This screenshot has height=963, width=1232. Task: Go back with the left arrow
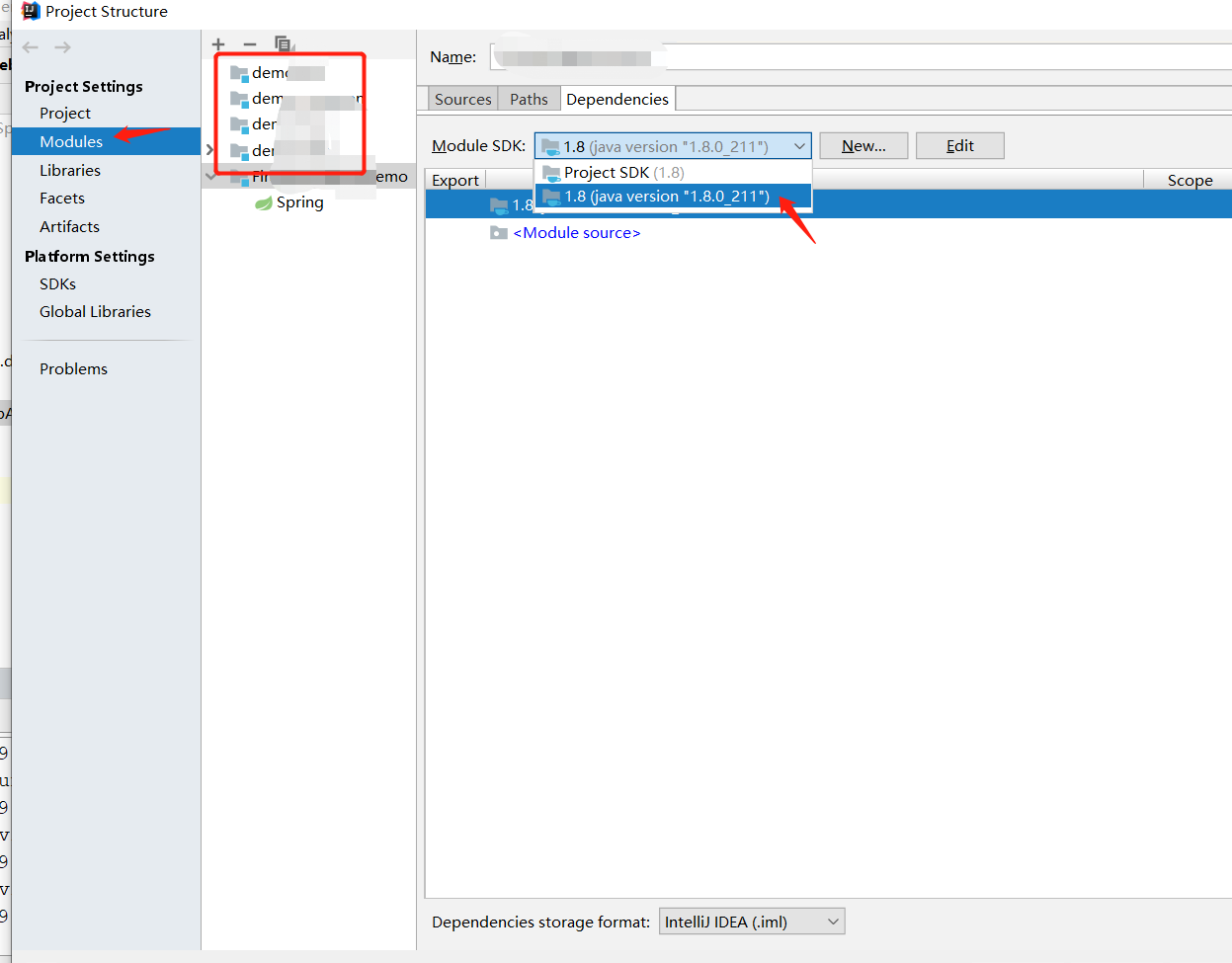tap(31, 47)
